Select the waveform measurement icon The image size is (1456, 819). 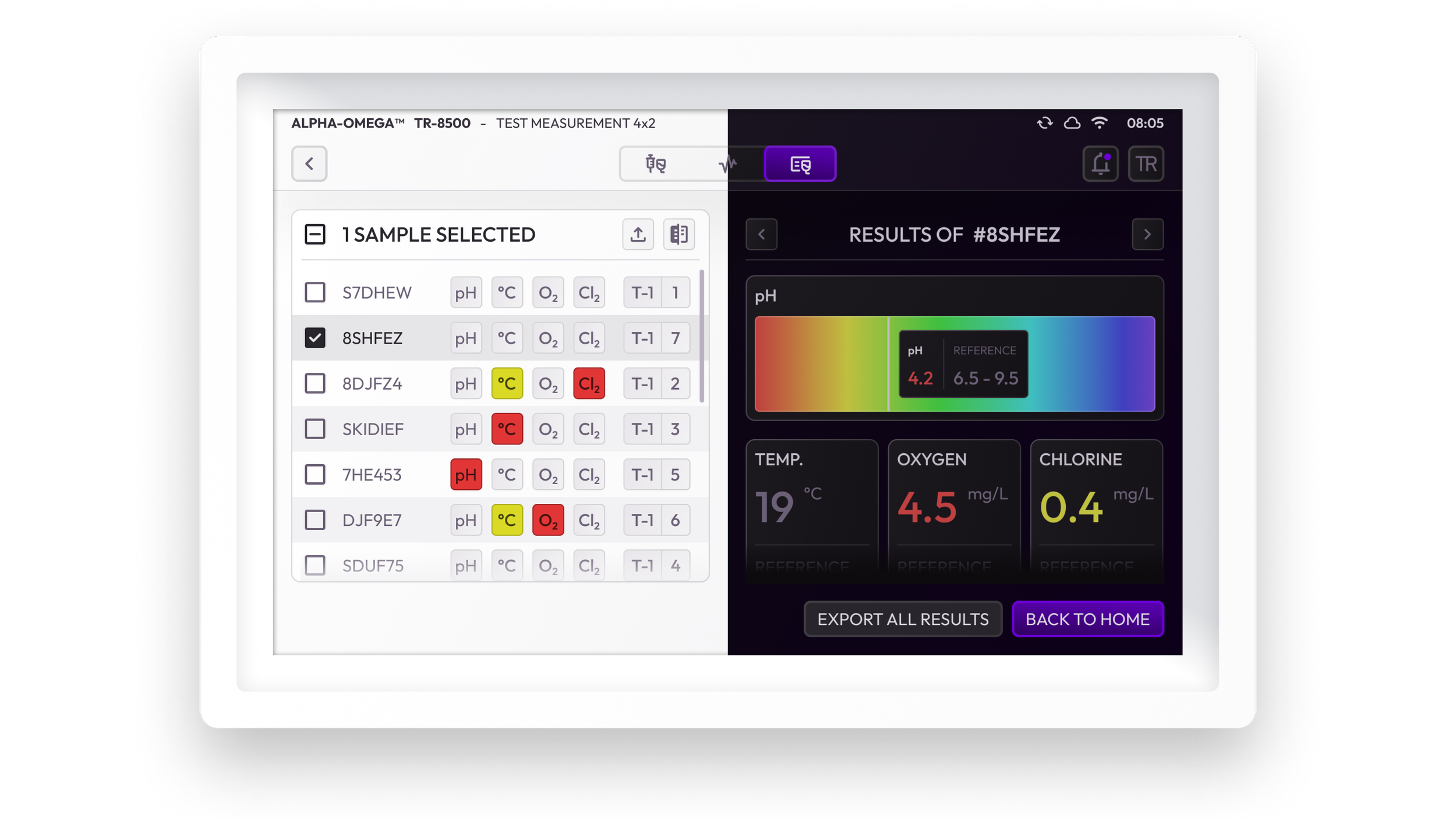728,164
